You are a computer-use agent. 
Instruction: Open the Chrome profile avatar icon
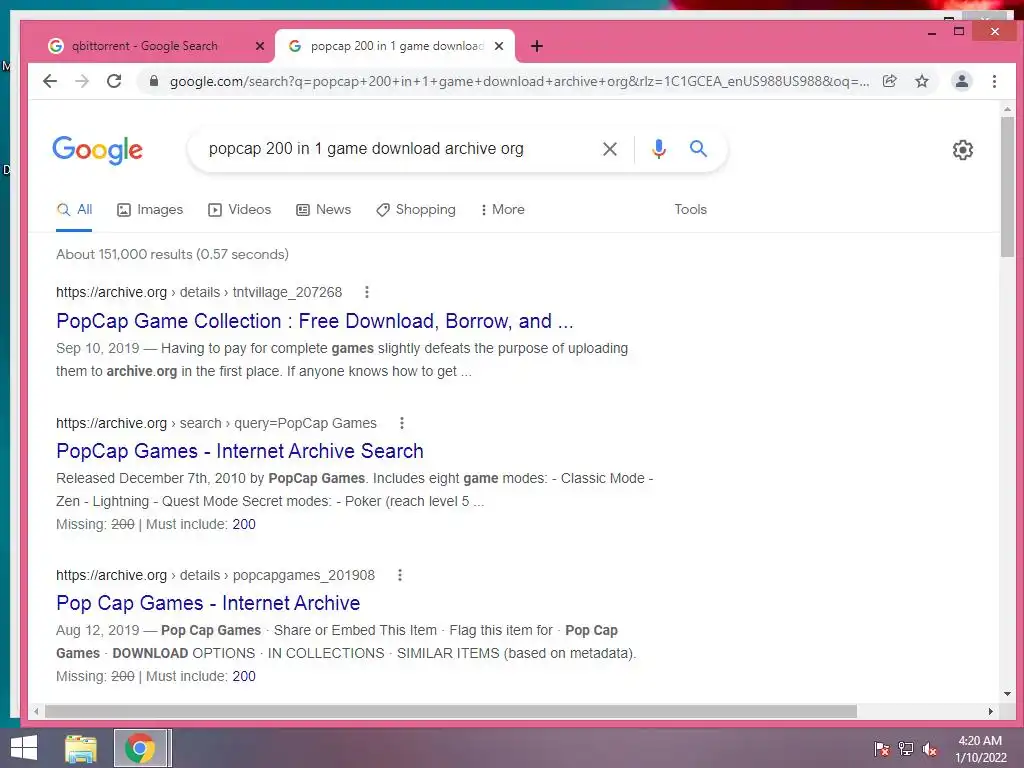tap(961, 81)
